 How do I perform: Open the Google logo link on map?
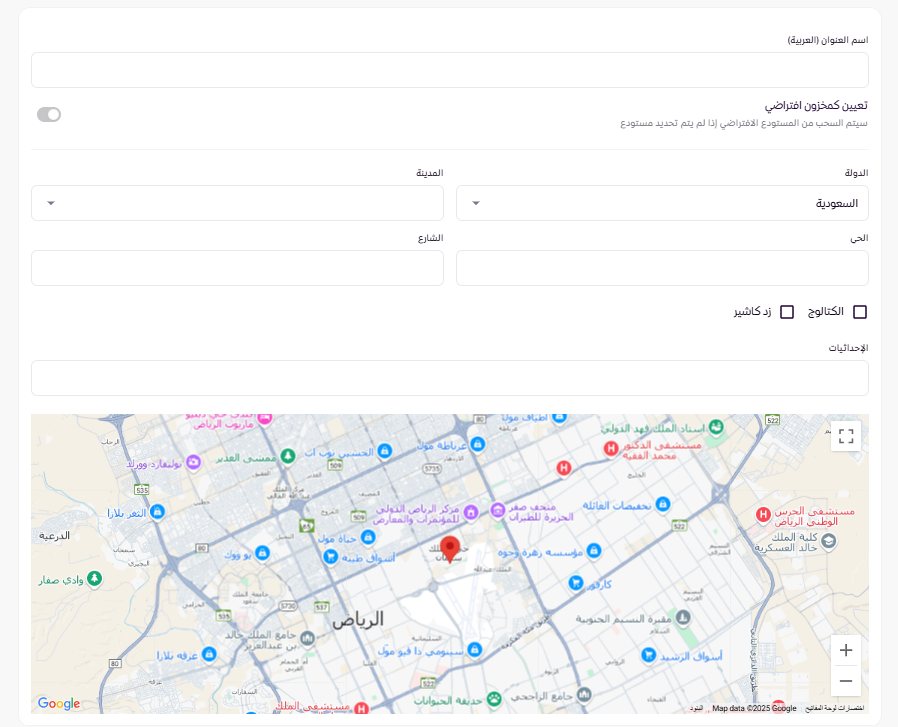click(x=59, y=704)
